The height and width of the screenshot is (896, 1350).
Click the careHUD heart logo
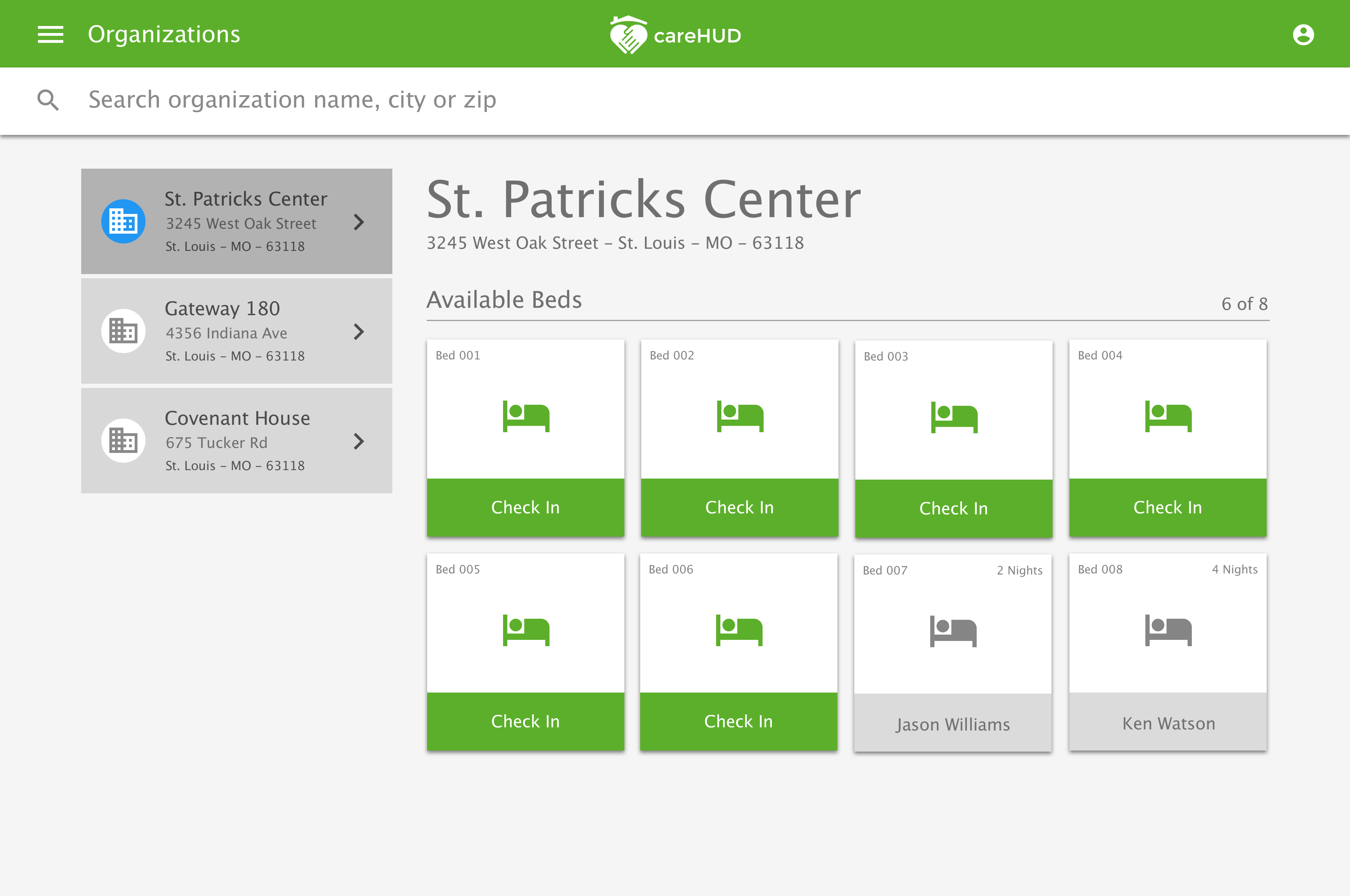[628, 35]
